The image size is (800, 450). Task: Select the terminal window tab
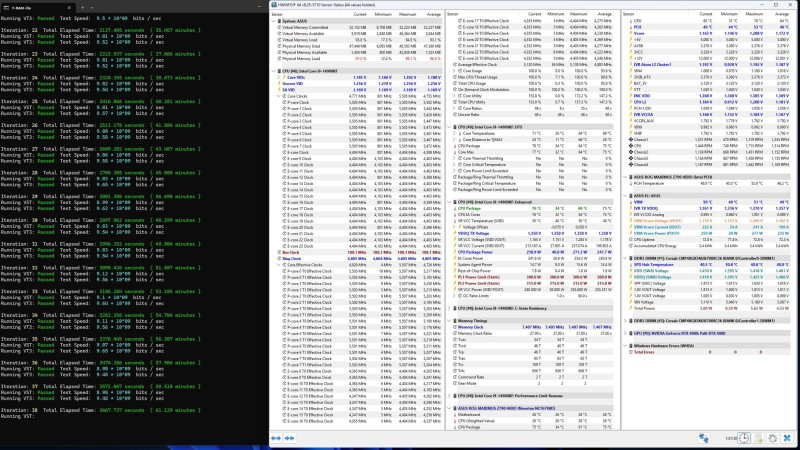(38, 8)
